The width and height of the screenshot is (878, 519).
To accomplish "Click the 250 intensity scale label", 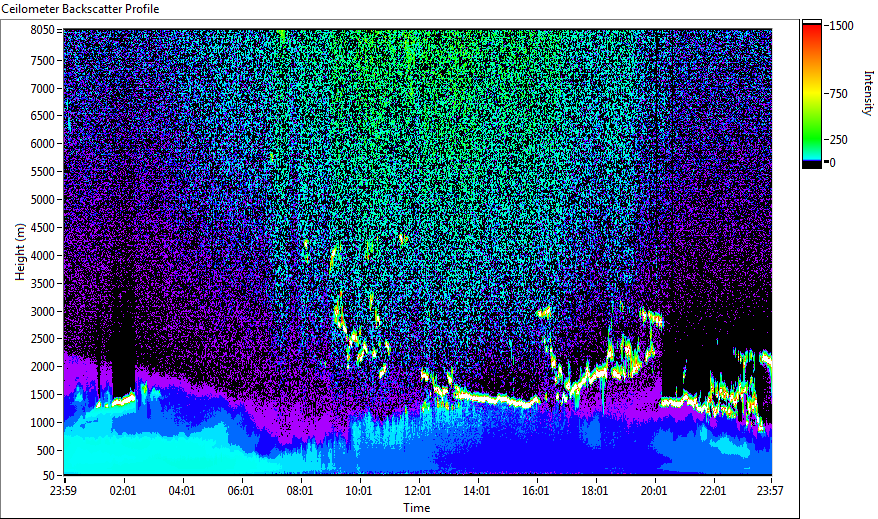I will tap(839, 140).
